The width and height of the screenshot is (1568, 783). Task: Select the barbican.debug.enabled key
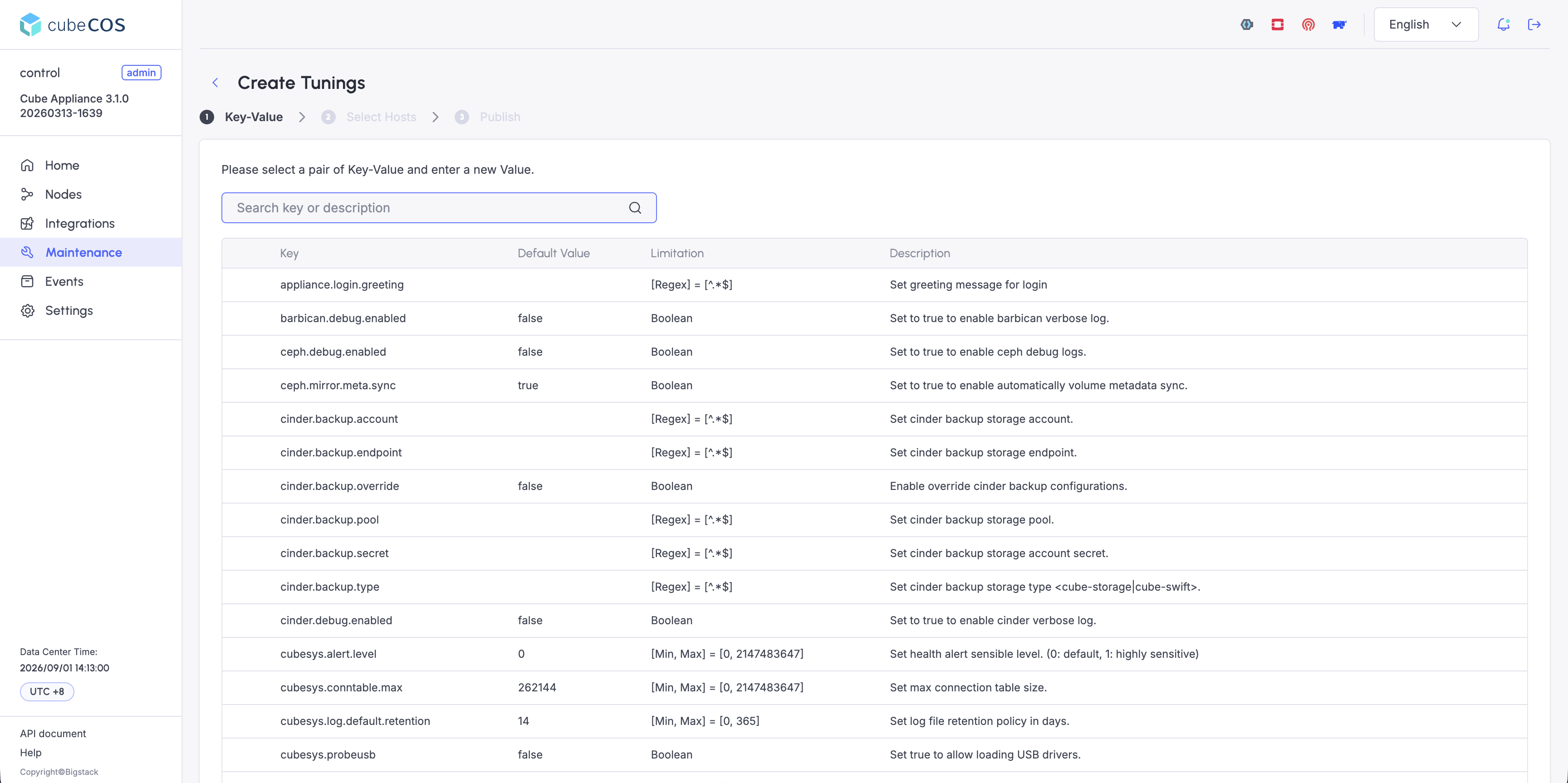(343, 318)
